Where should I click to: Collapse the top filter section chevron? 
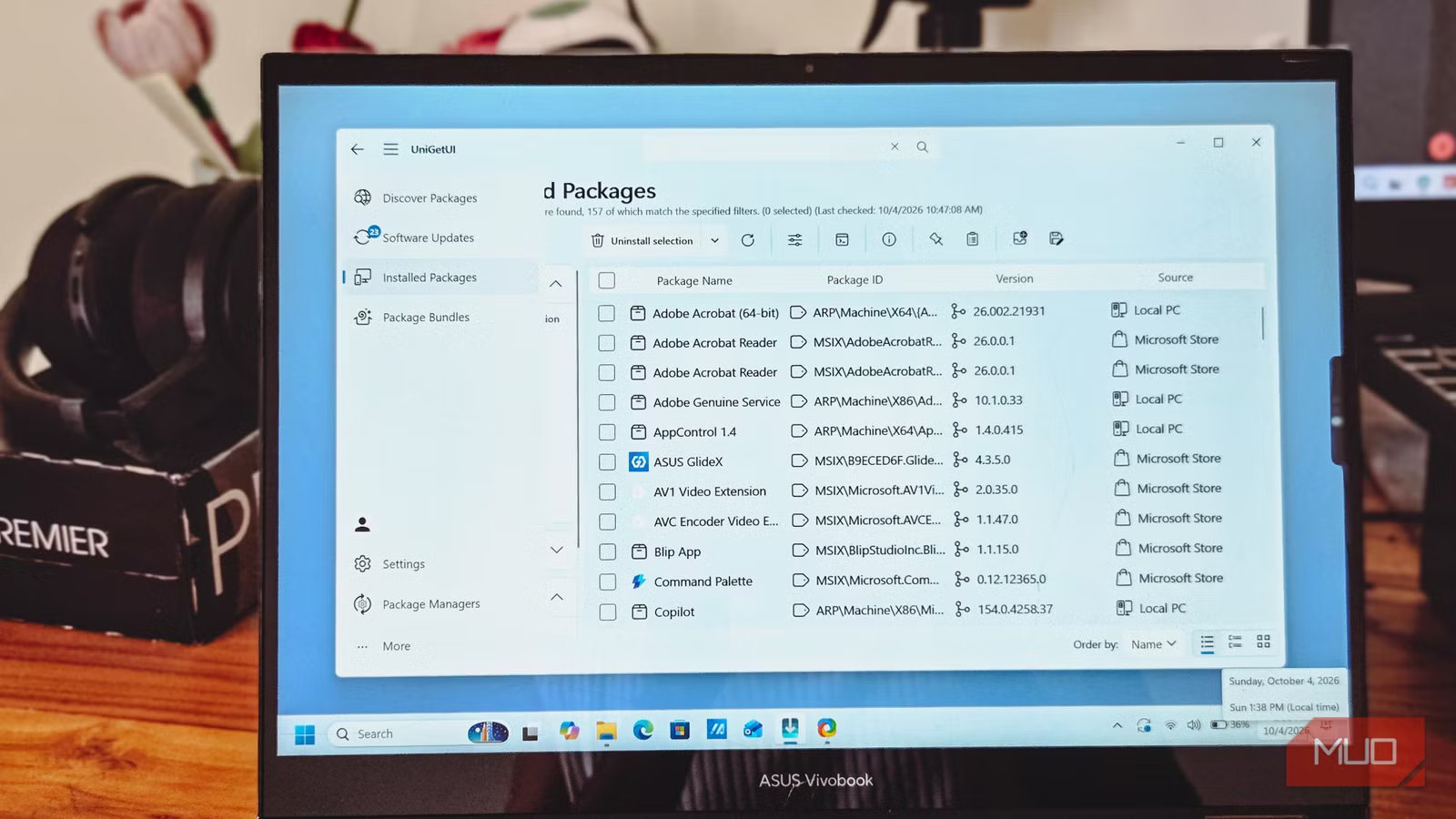point(556,284)
